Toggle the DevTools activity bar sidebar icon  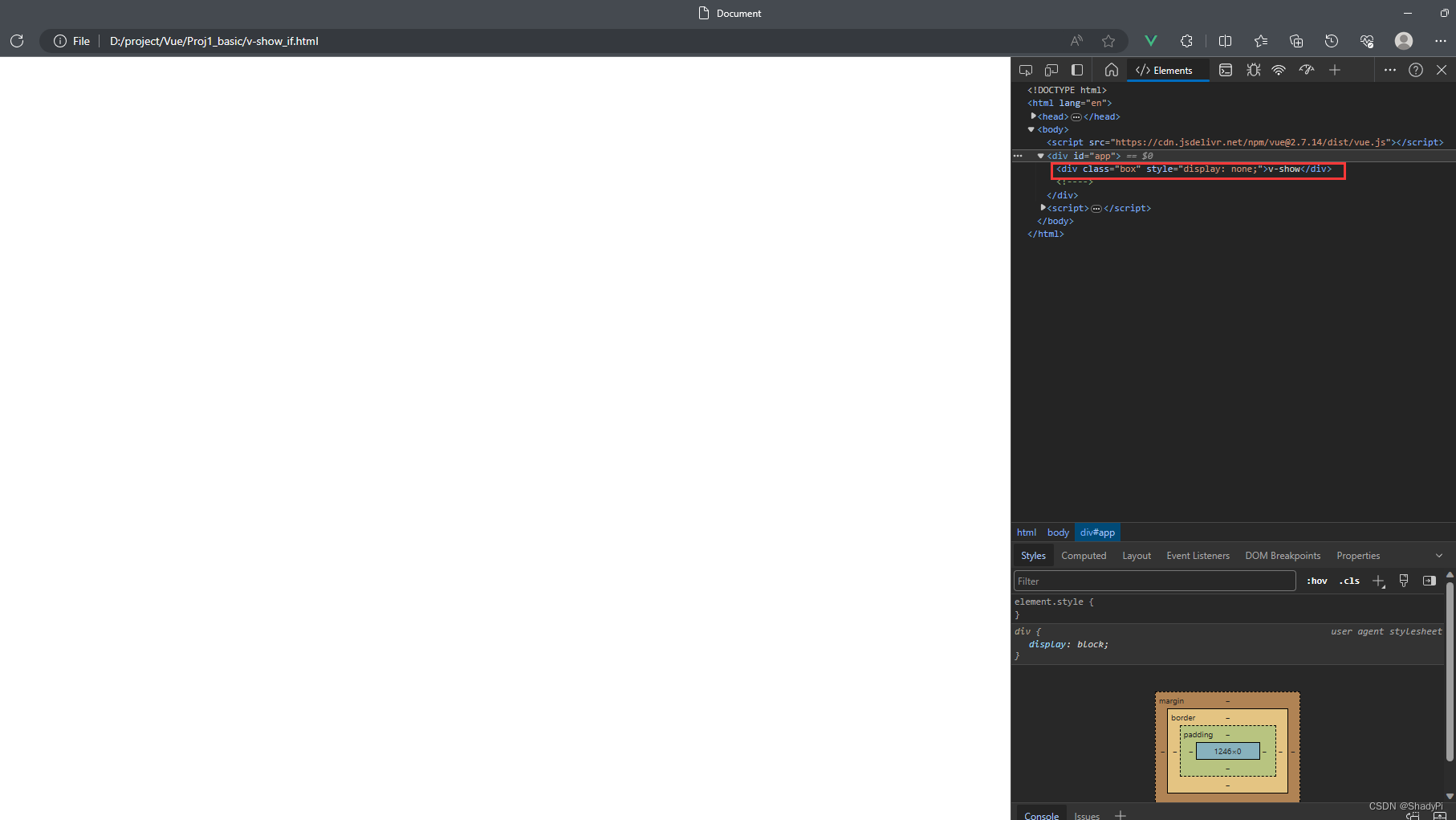point(1077,70)
